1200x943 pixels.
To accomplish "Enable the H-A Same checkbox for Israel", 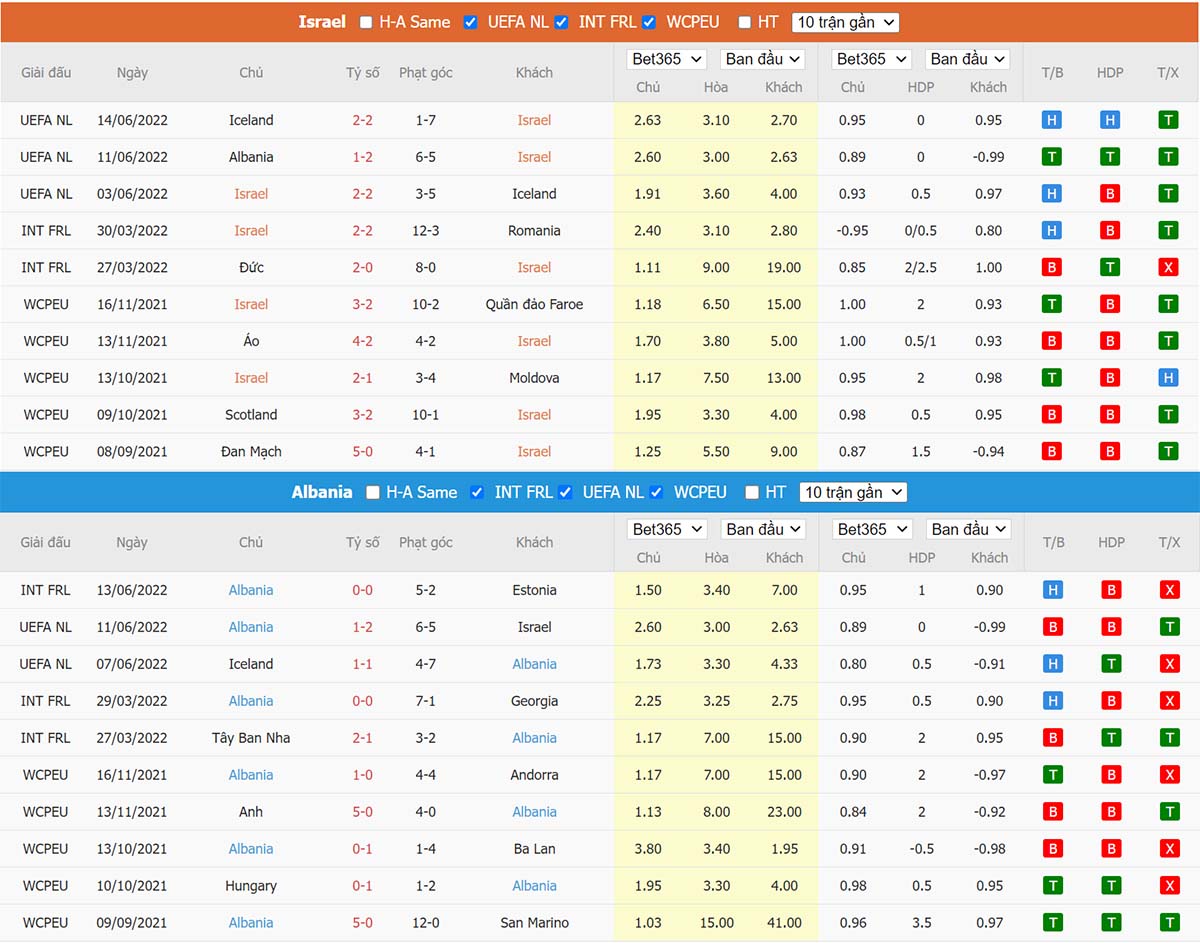I will (x=366, y=22).
